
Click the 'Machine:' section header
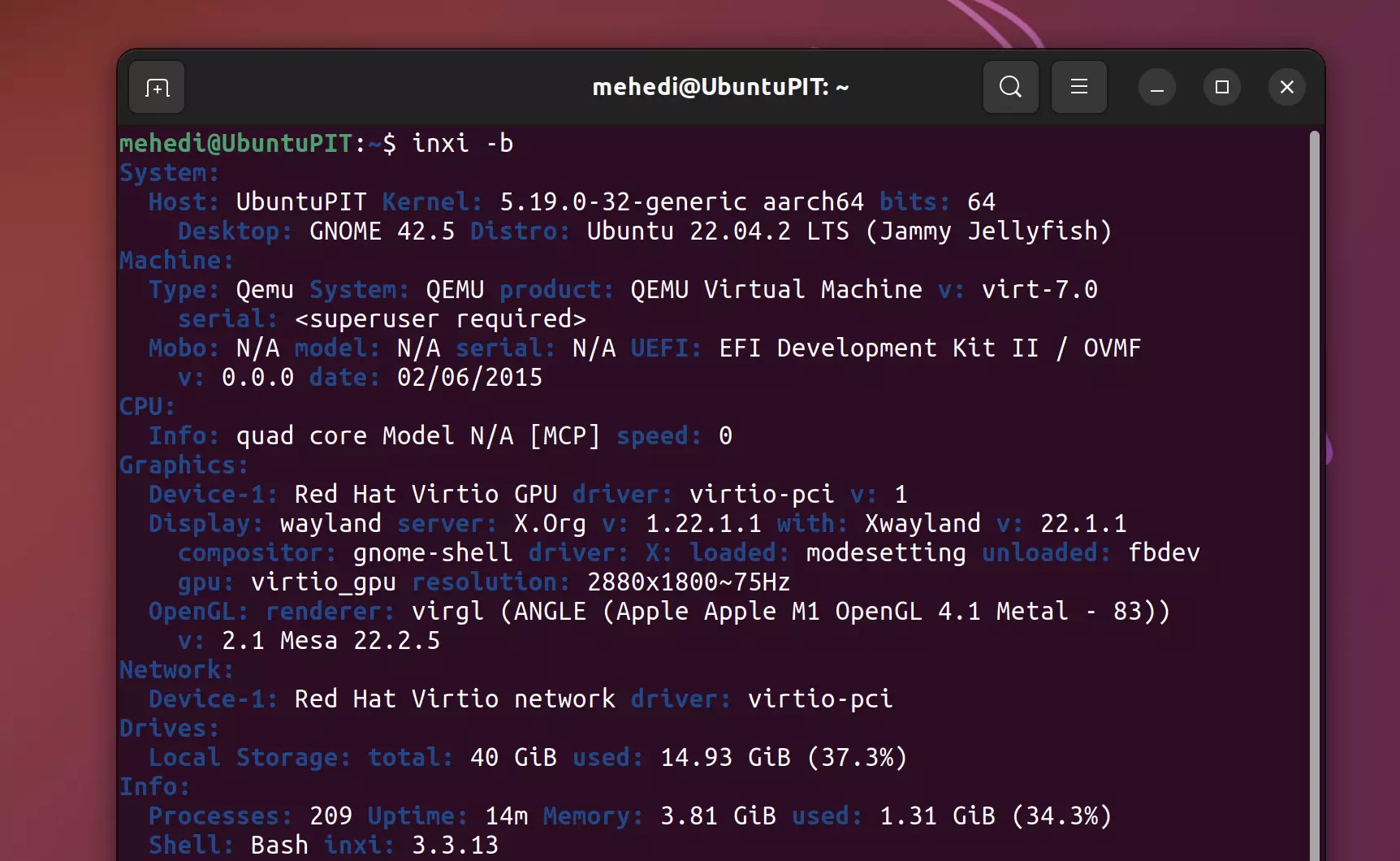(x=176, y=261)
